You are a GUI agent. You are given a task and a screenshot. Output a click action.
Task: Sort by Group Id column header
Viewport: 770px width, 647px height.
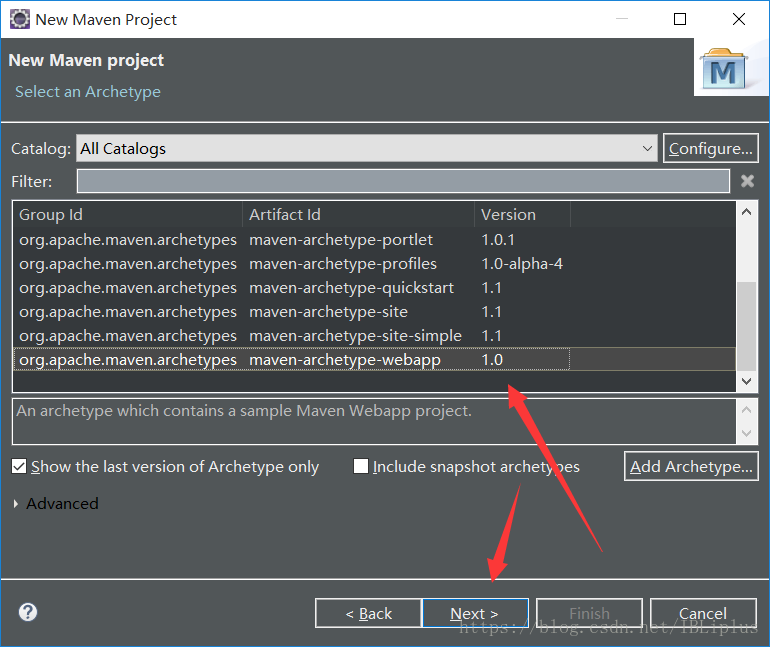pyautogui.click(x=128, y=215)
